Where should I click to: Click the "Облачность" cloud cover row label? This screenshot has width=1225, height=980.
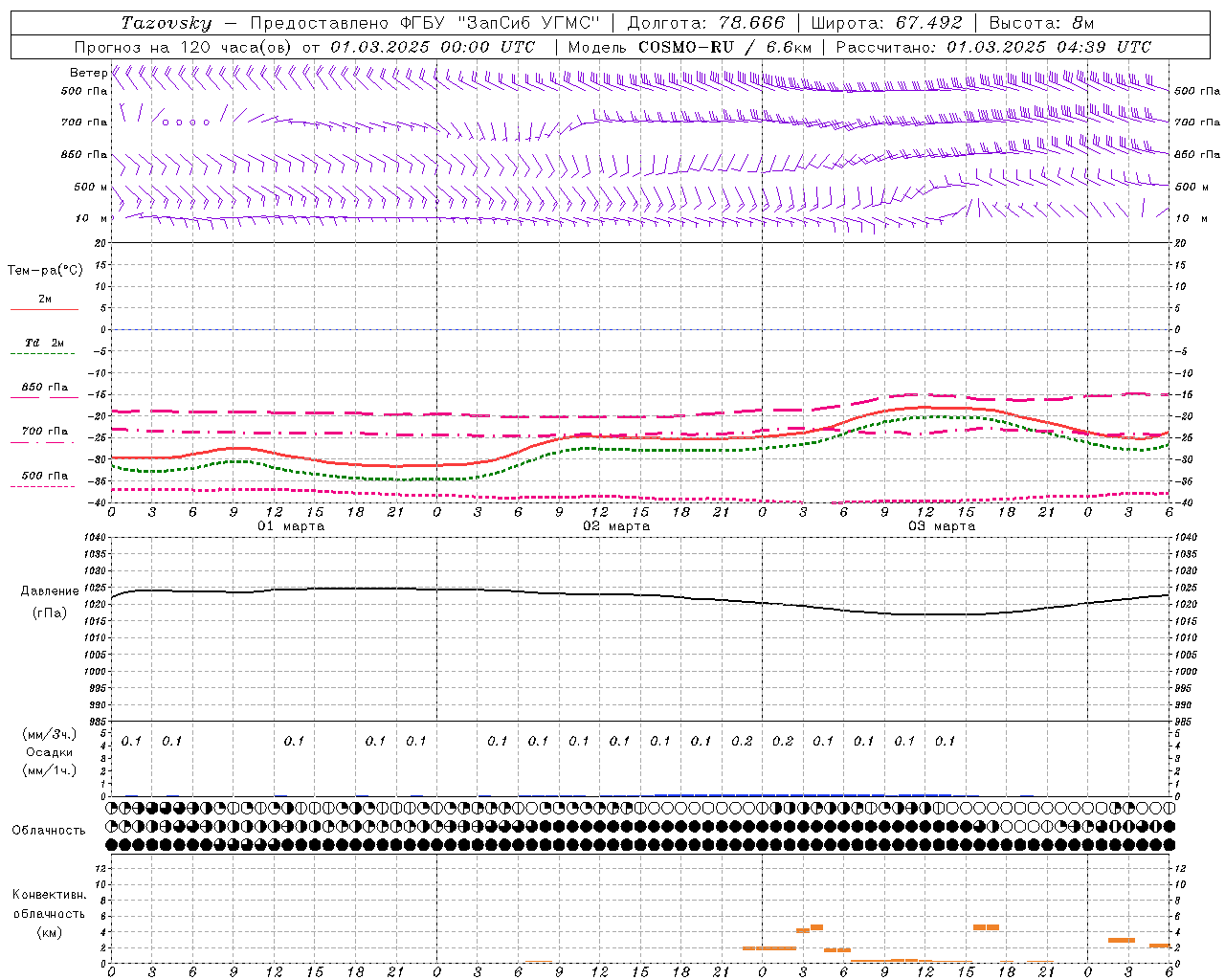pos(49,831)
